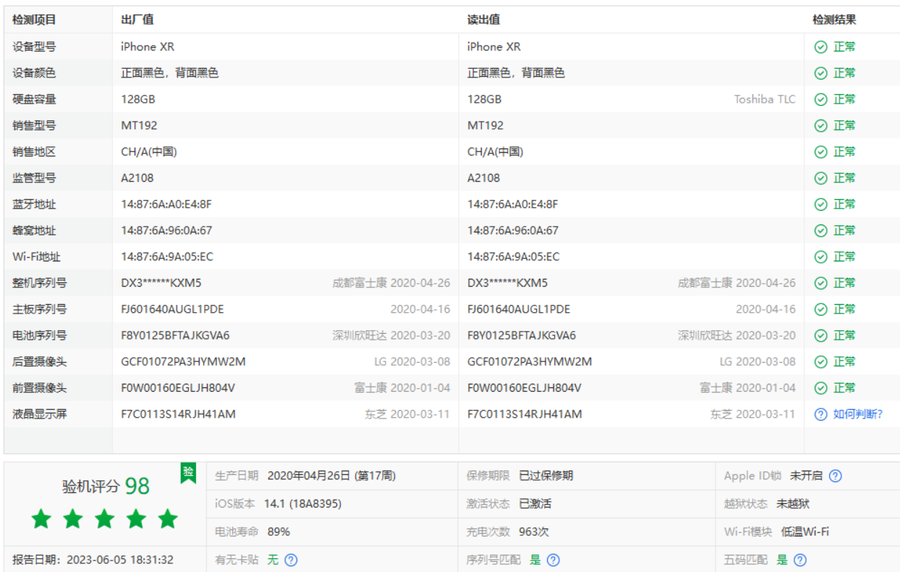Click the 读出值 column header
The width and height of the screenshot is (900, 572).
click(x=483, y=20)
